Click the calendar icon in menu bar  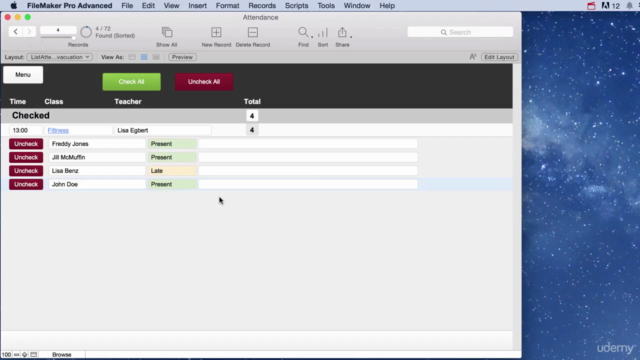pos(591,6)
